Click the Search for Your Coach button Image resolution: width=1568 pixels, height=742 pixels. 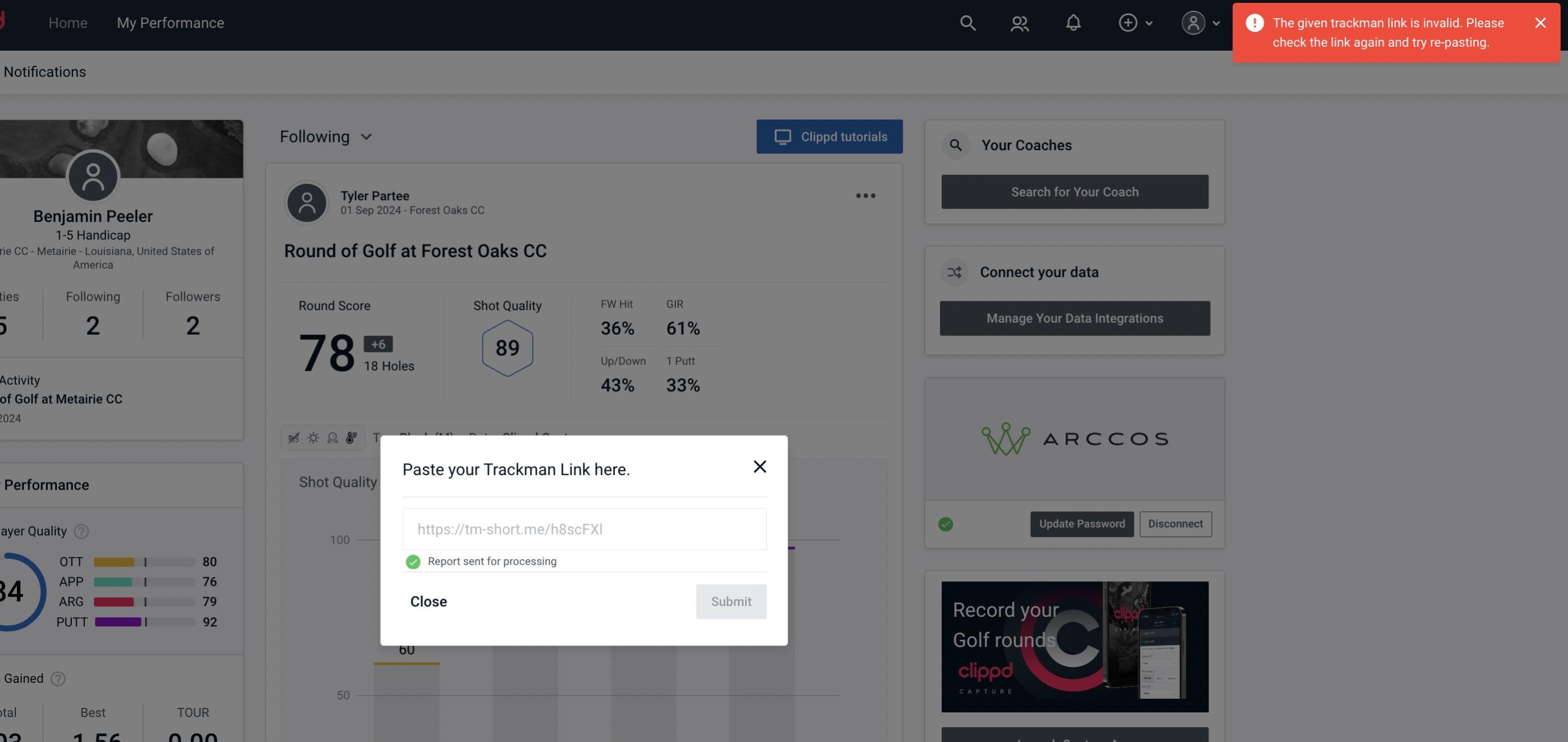coord(1075,191)
